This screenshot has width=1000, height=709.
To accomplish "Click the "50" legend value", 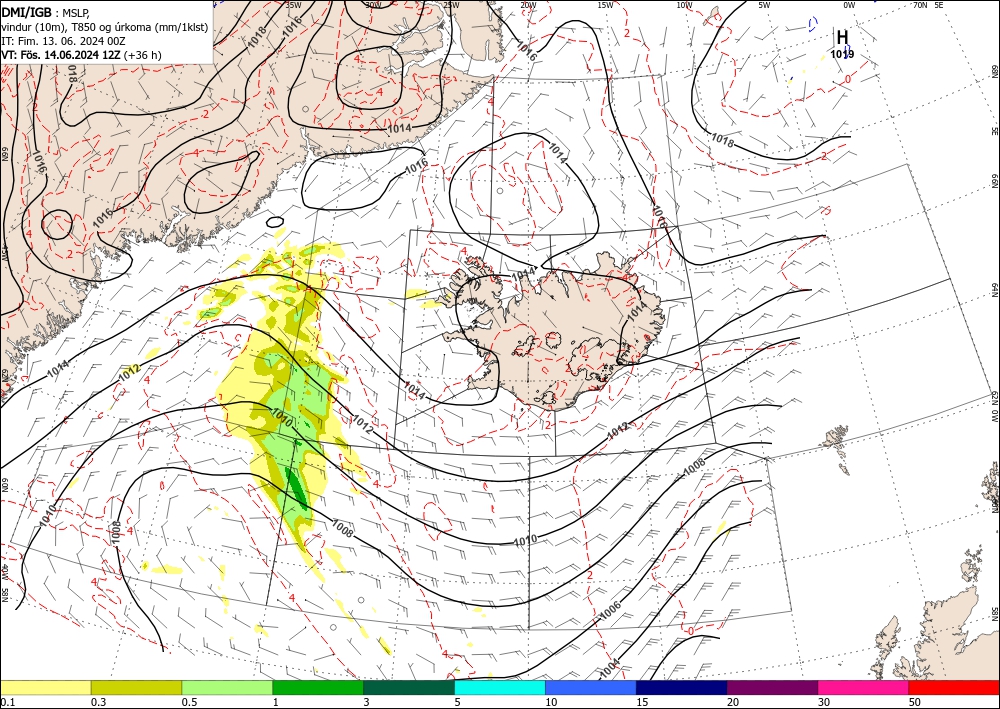I will click(915, 702).
